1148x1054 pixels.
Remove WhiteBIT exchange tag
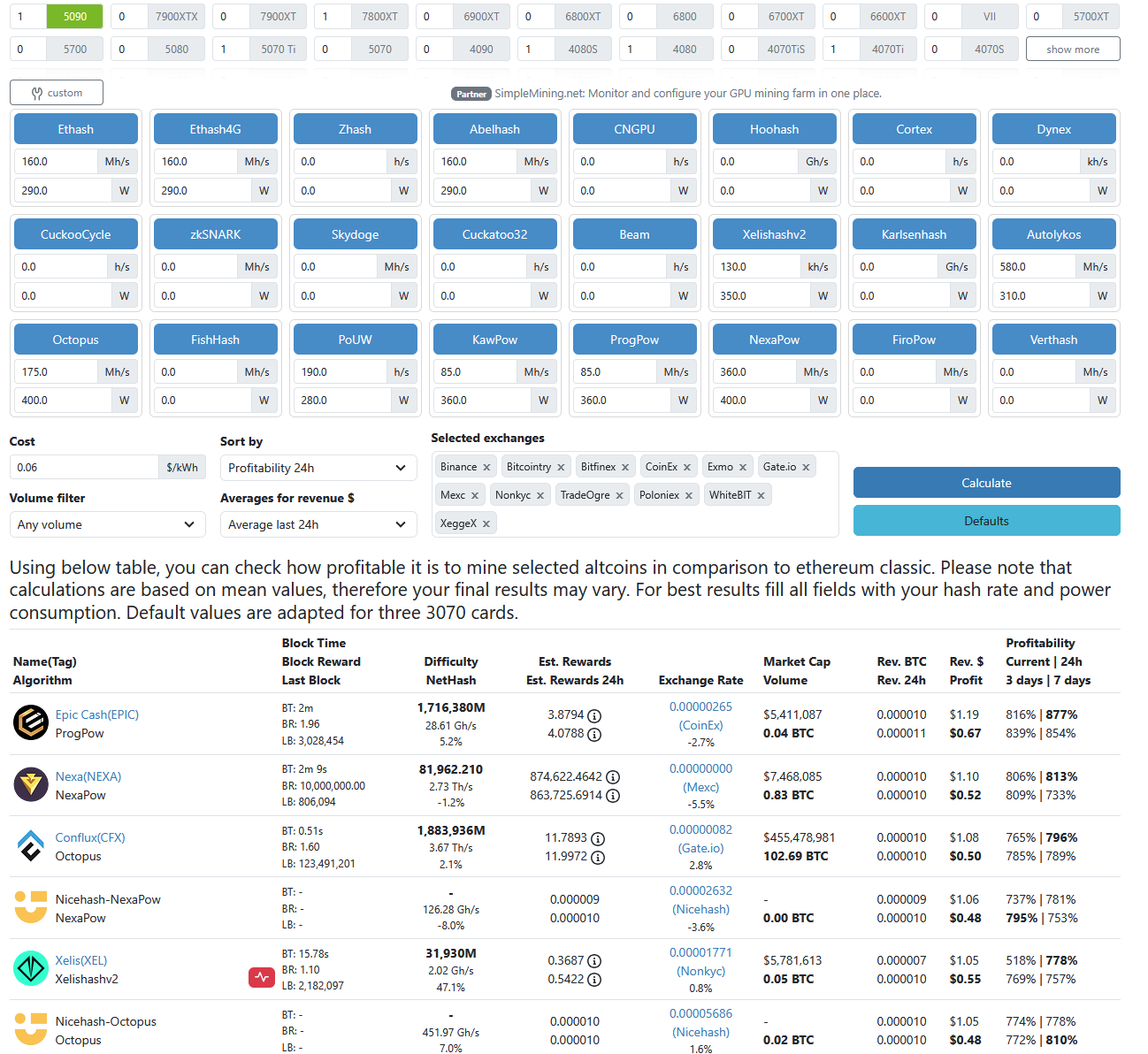coord(761,496)
